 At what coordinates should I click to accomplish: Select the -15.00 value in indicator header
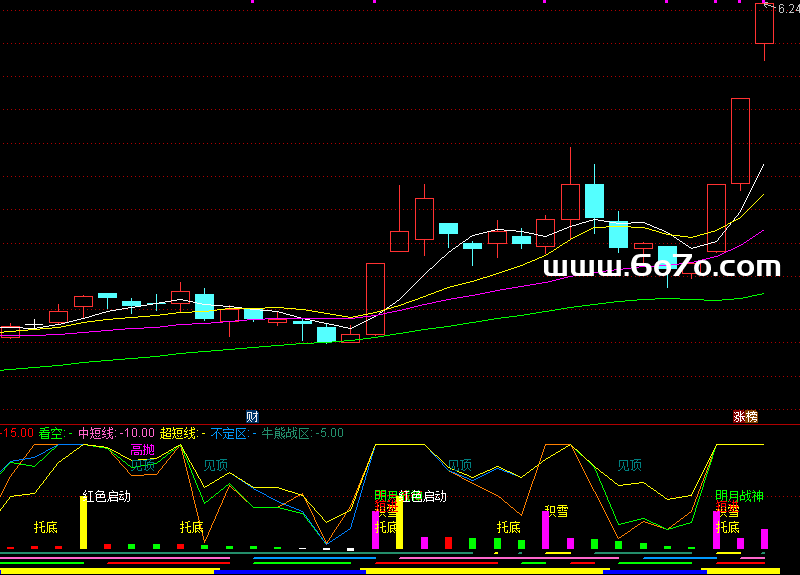tap(16, 433)
